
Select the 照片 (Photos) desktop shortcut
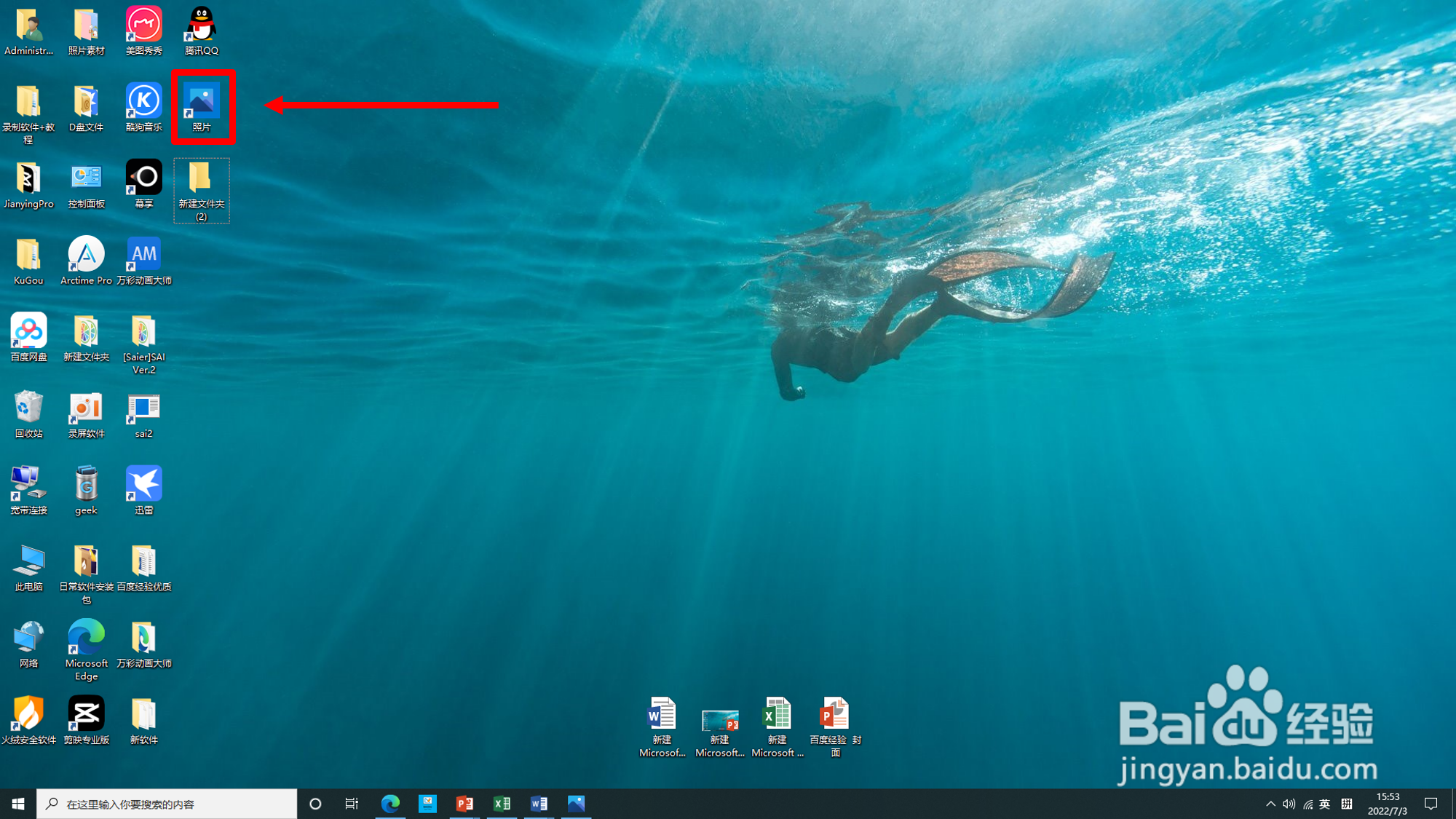pos(202,106)
